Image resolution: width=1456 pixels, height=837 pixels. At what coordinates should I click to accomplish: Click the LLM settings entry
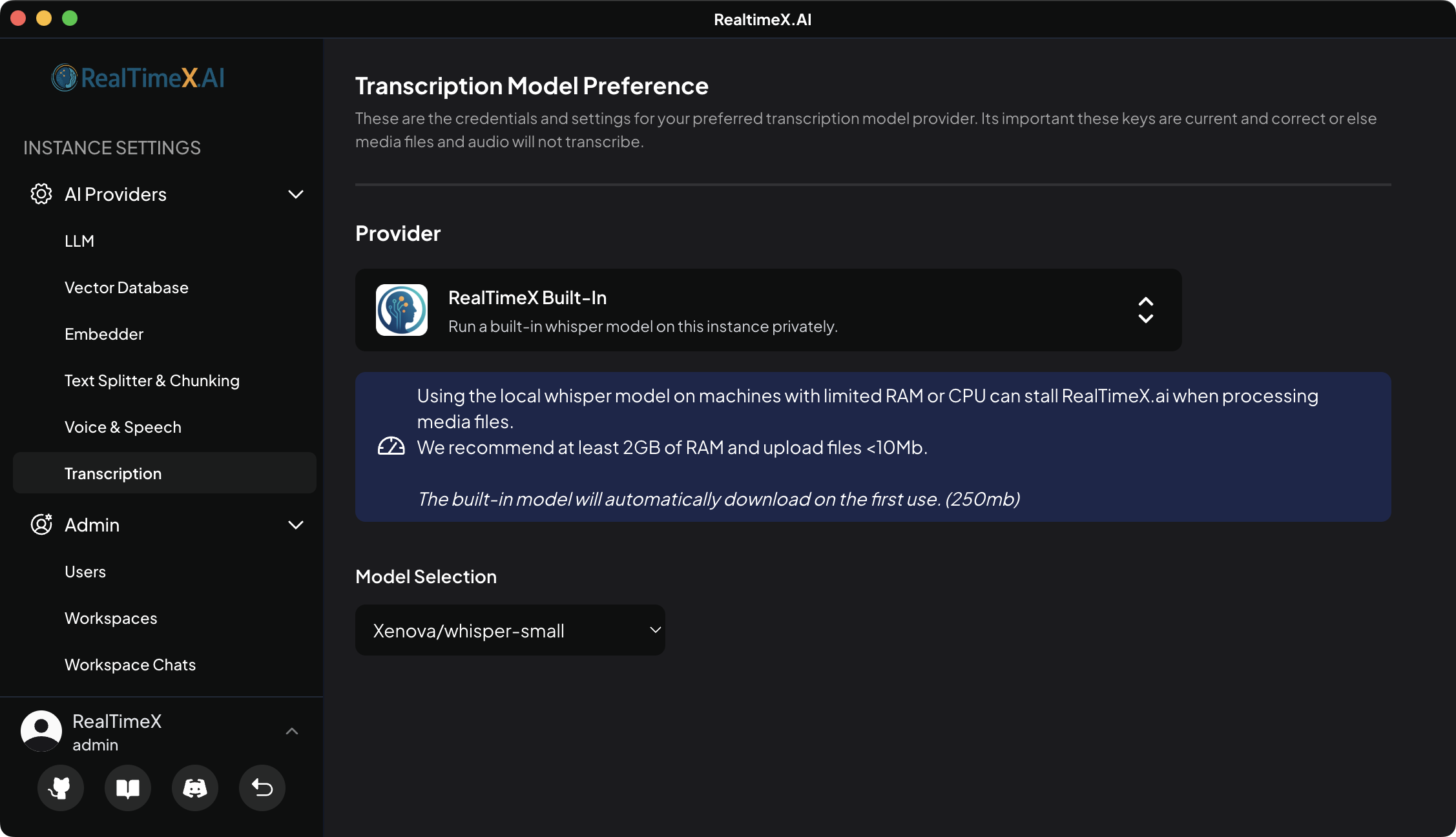pos(79,240)
